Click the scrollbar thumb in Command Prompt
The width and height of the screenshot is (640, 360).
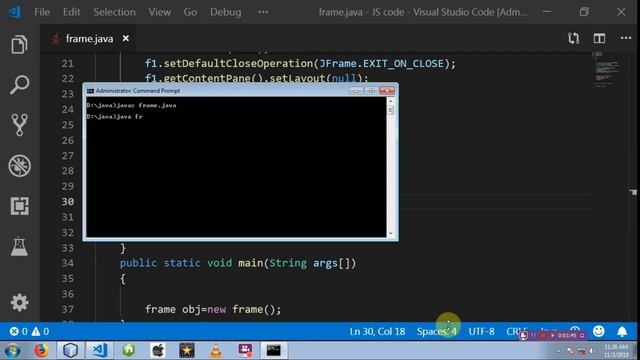point(391,110)
